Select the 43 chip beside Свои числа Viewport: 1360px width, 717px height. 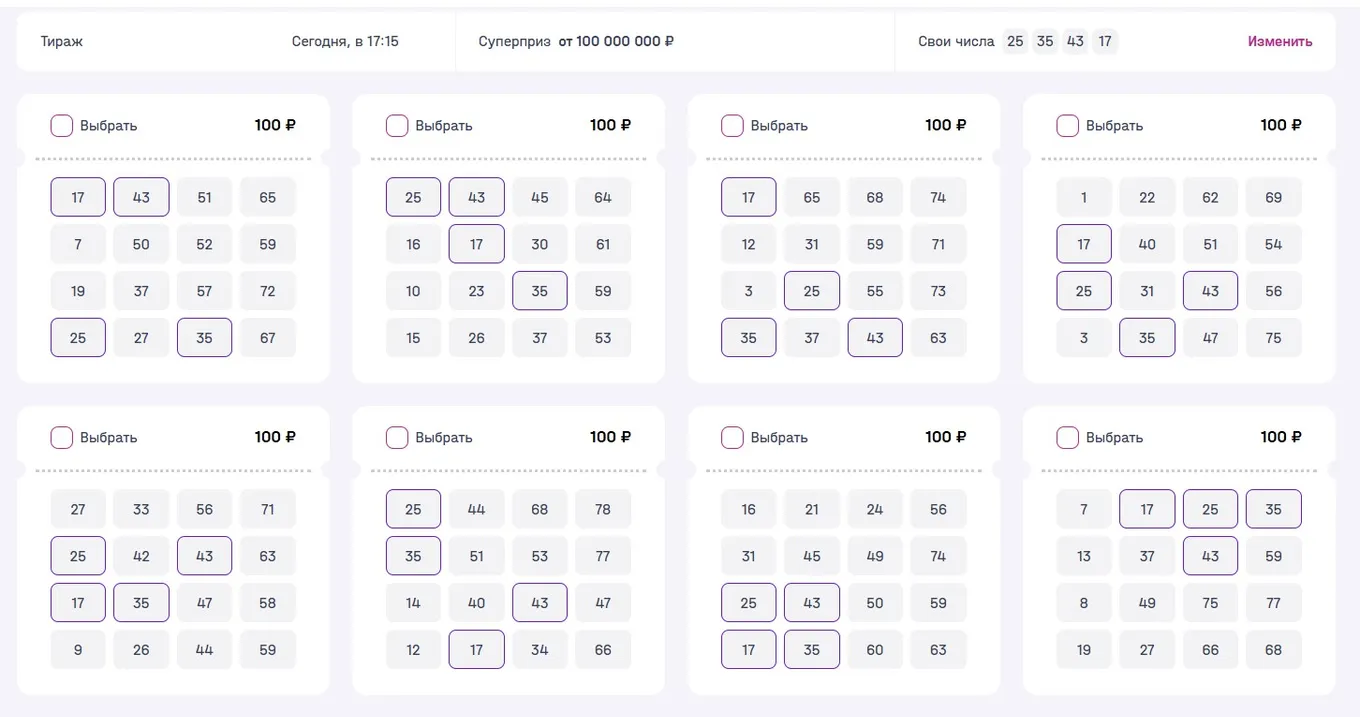(x=1075, y=41)
